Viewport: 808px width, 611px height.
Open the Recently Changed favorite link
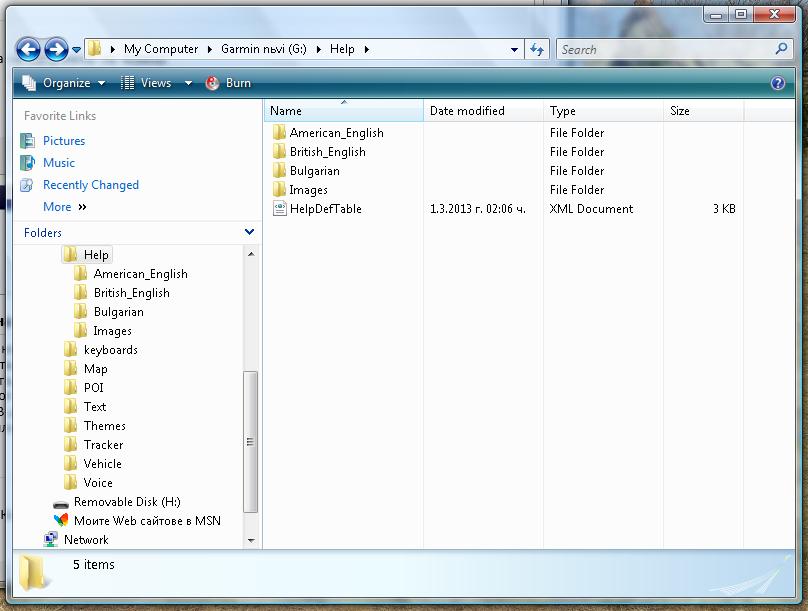pyautogui.click(x=90, y=185)
